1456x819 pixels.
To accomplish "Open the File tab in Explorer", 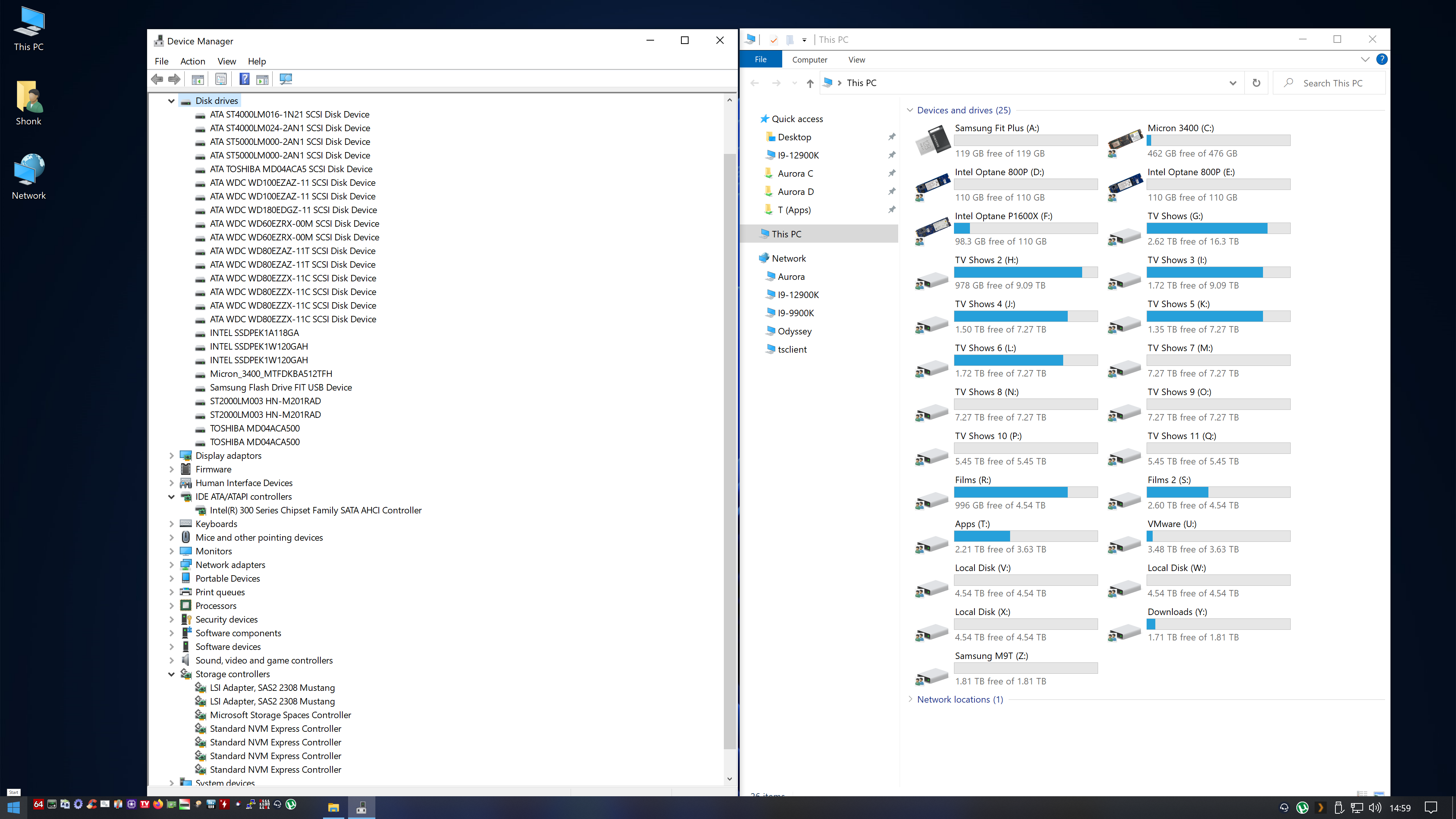I will [761, 60].
